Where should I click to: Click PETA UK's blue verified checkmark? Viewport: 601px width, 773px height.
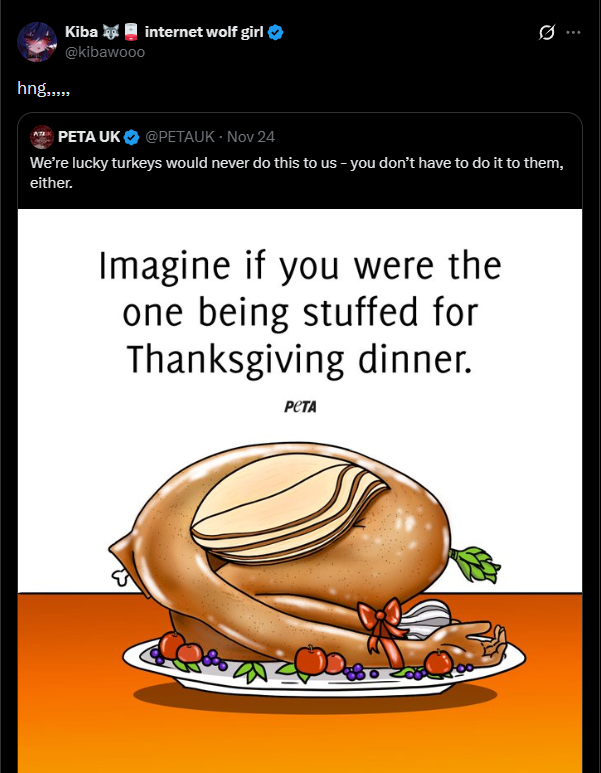130,135
